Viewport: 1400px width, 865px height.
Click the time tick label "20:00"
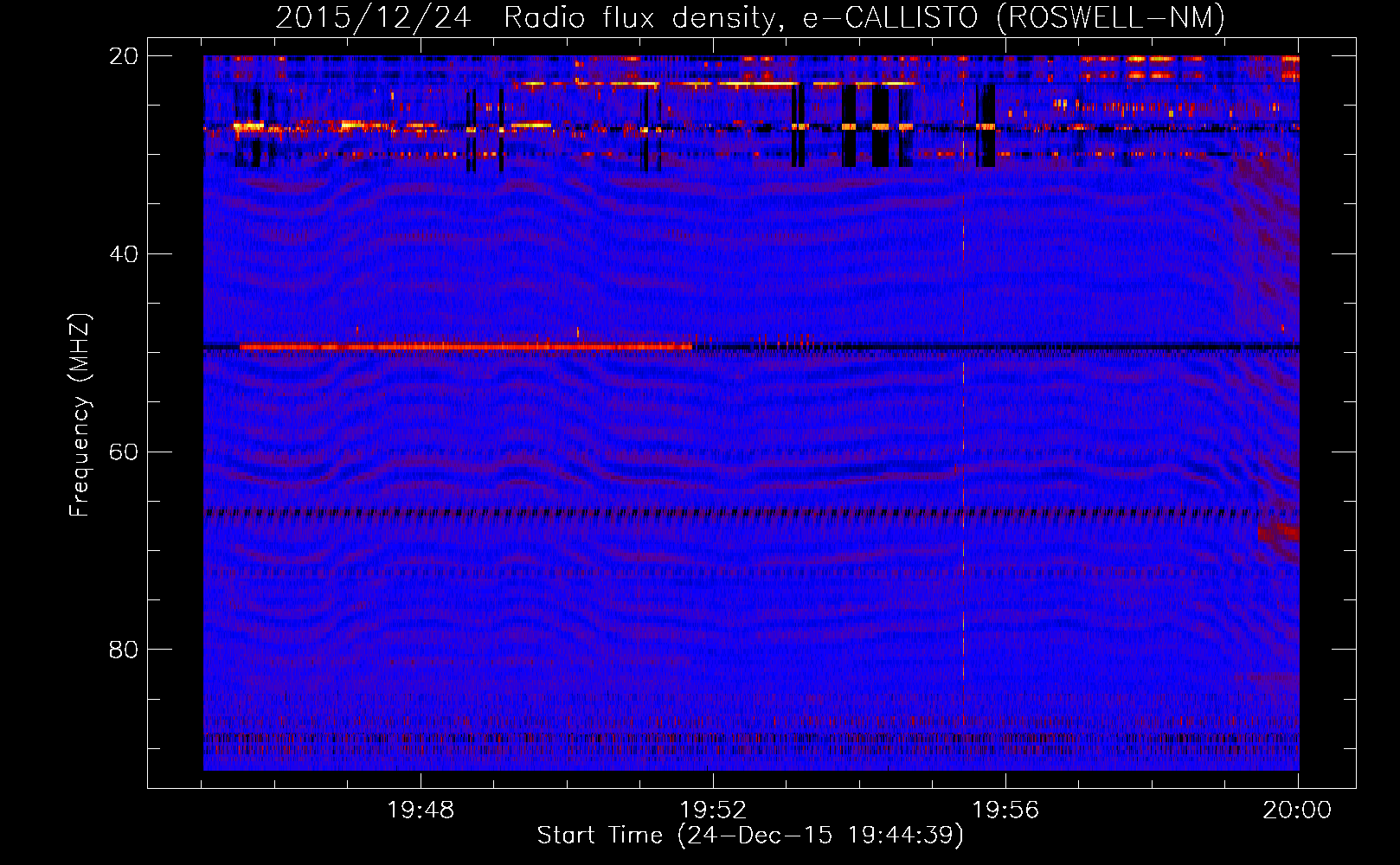click(x=1297, y=811)
